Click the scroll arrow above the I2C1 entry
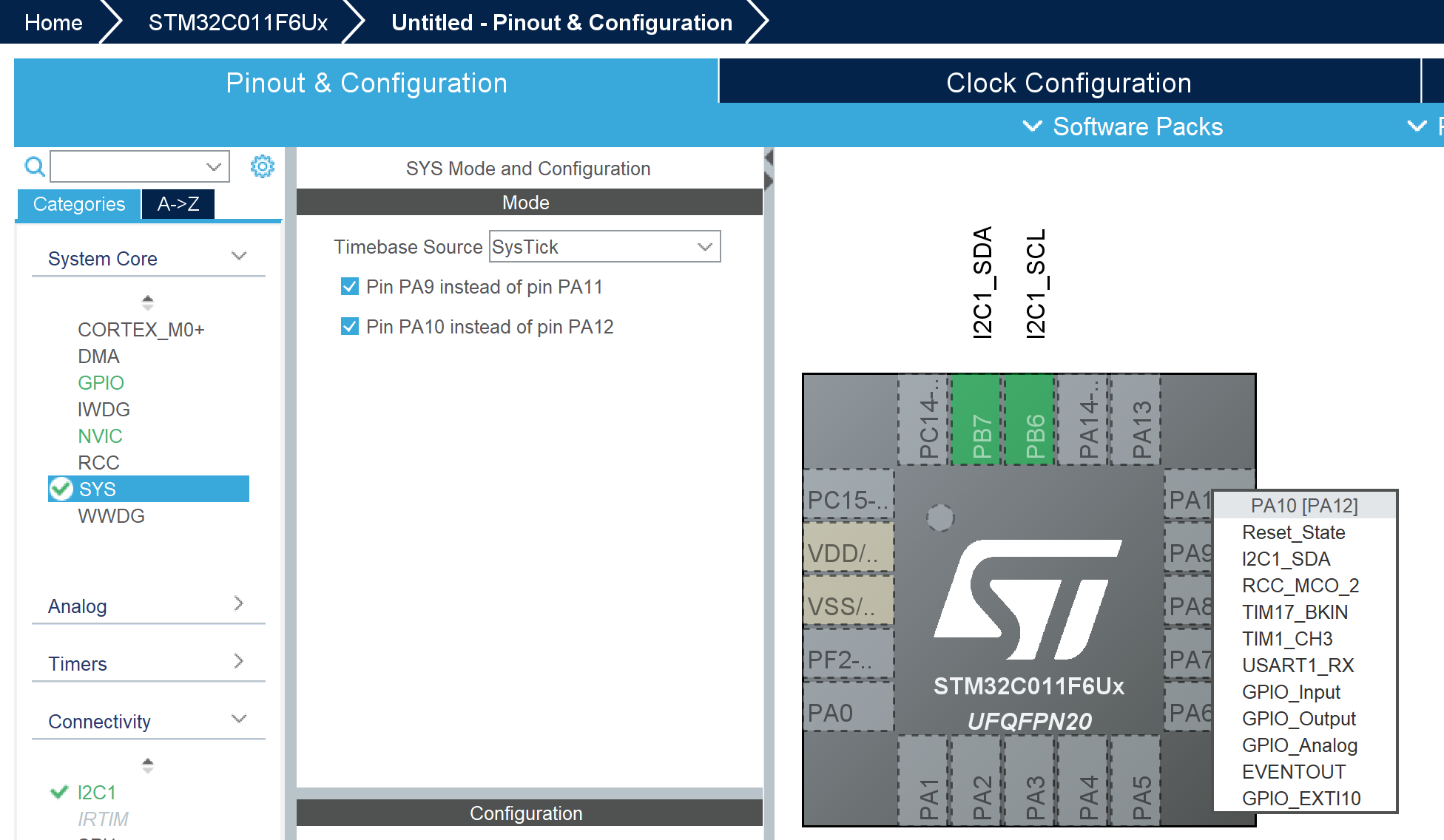1444x840 pixels. tap(148, 765)
